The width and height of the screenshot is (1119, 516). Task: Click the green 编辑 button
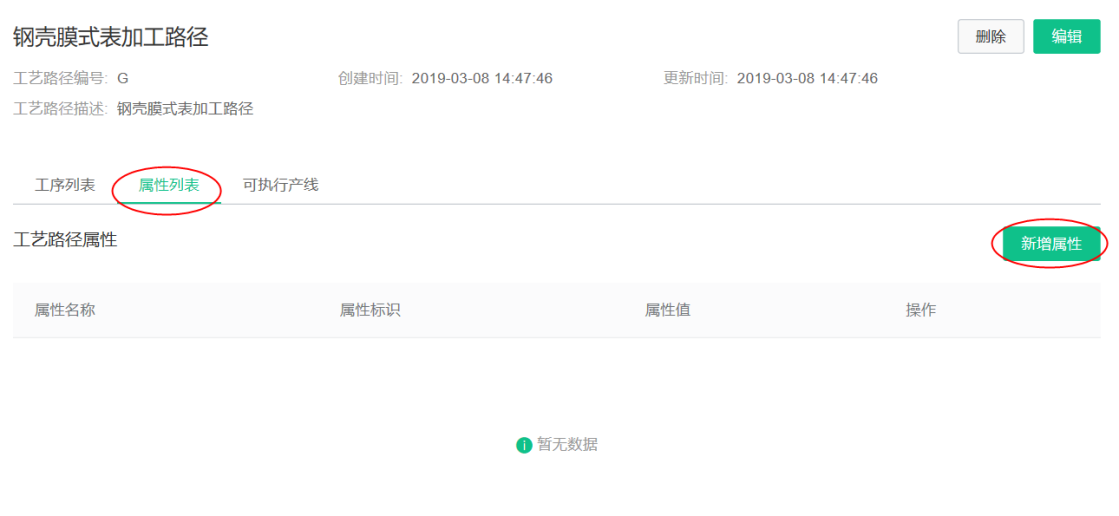(x=1066, y=37)
